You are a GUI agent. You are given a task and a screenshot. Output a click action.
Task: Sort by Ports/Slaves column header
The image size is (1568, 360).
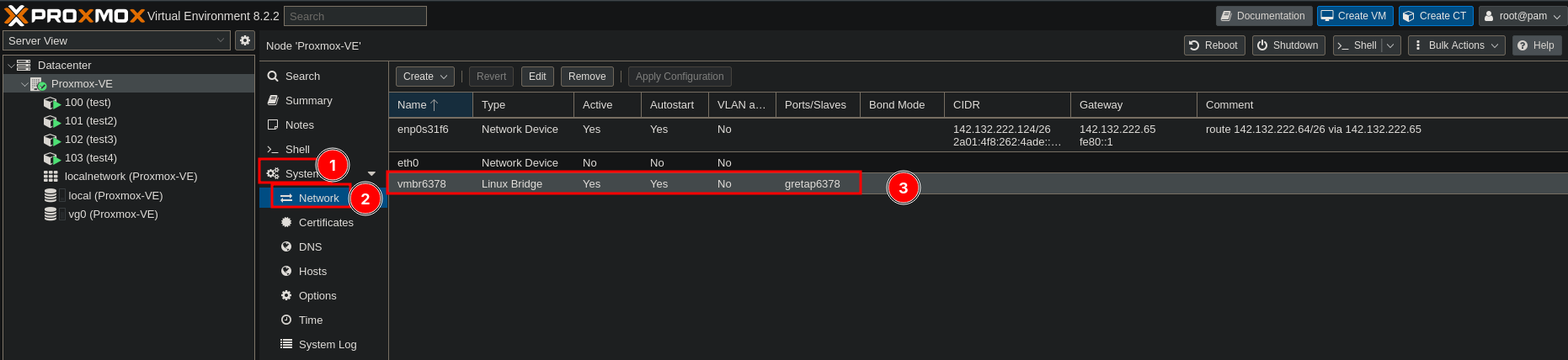(818, 105)
